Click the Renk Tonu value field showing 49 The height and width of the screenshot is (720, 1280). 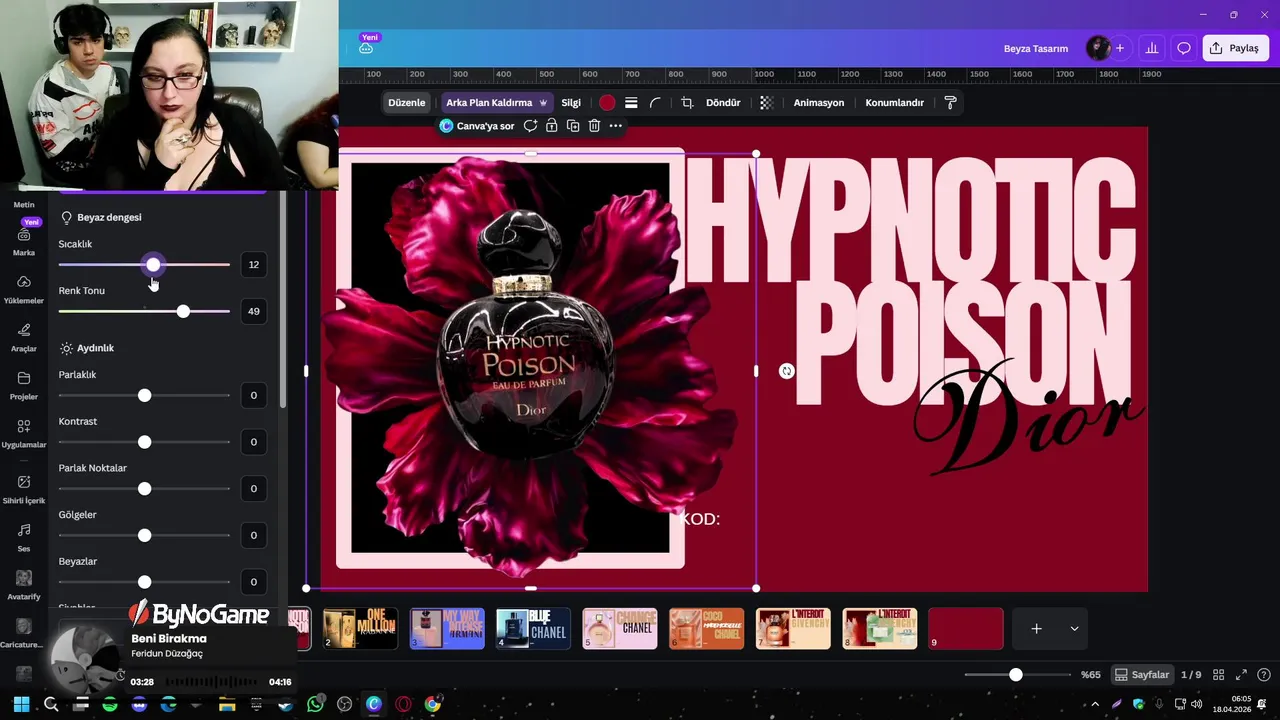tap(253, 312)
